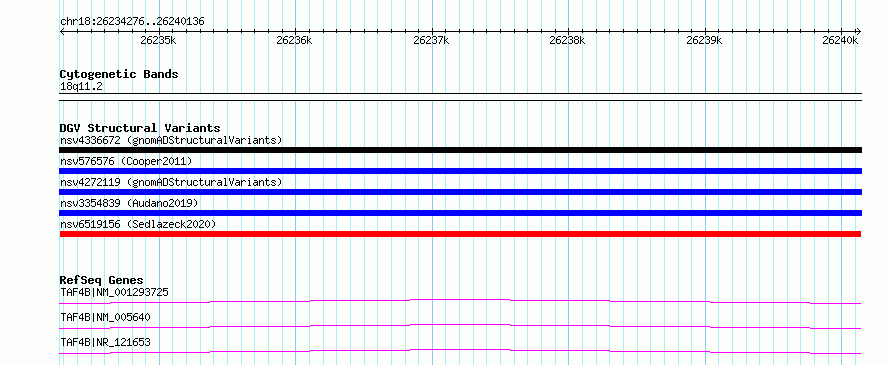Click the black bar for nsv4336672
890x365 pixels.
pyautogui.click(x=460, y=150)
